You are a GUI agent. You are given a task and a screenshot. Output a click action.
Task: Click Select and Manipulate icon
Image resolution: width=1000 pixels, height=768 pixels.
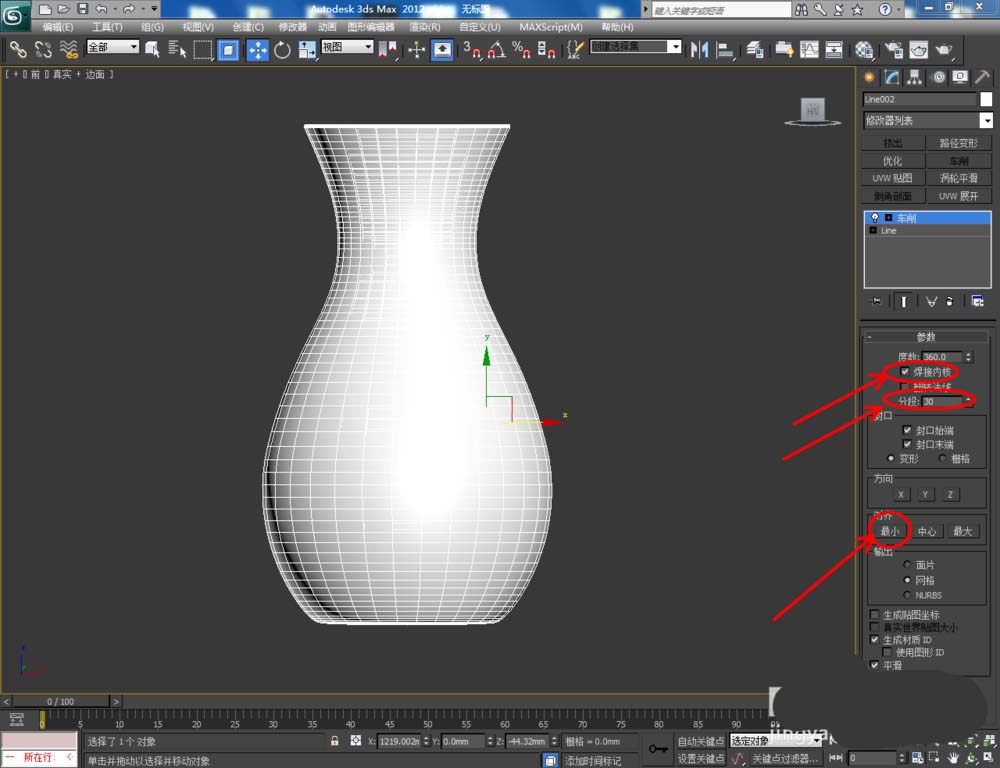[x=416, y=49]
